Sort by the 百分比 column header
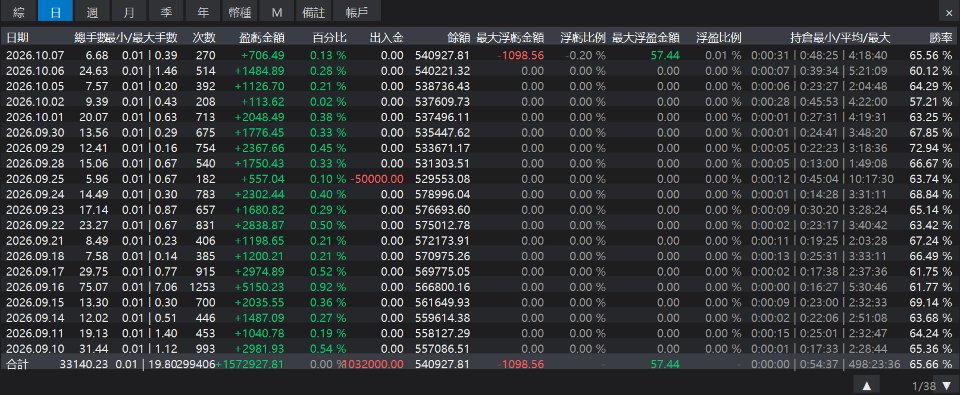Screen dimensions: 960x395 click(x=329, y=38)
